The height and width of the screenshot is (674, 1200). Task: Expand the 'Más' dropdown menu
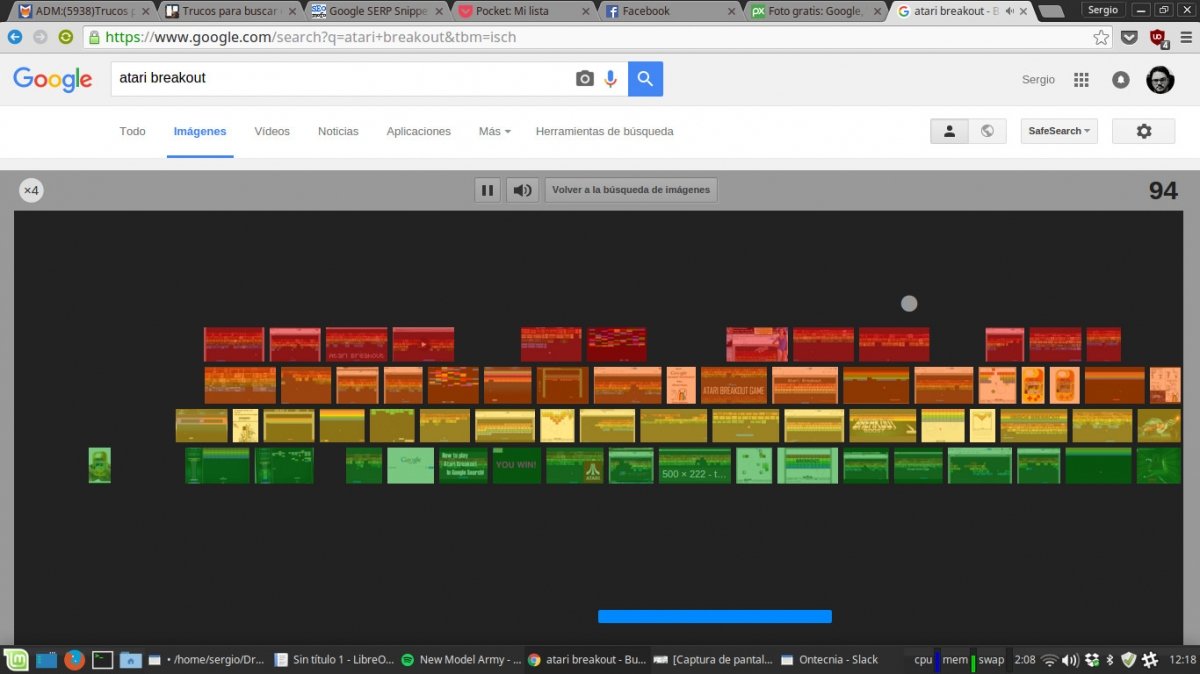(x=494, y=131)
